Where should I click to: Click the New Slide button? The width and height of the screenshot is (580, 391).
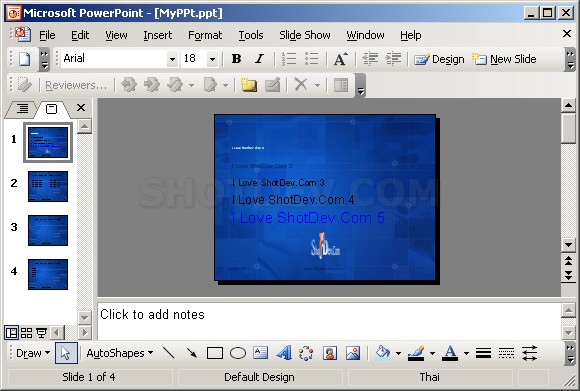pyautogui.click(x=504, y=59)
